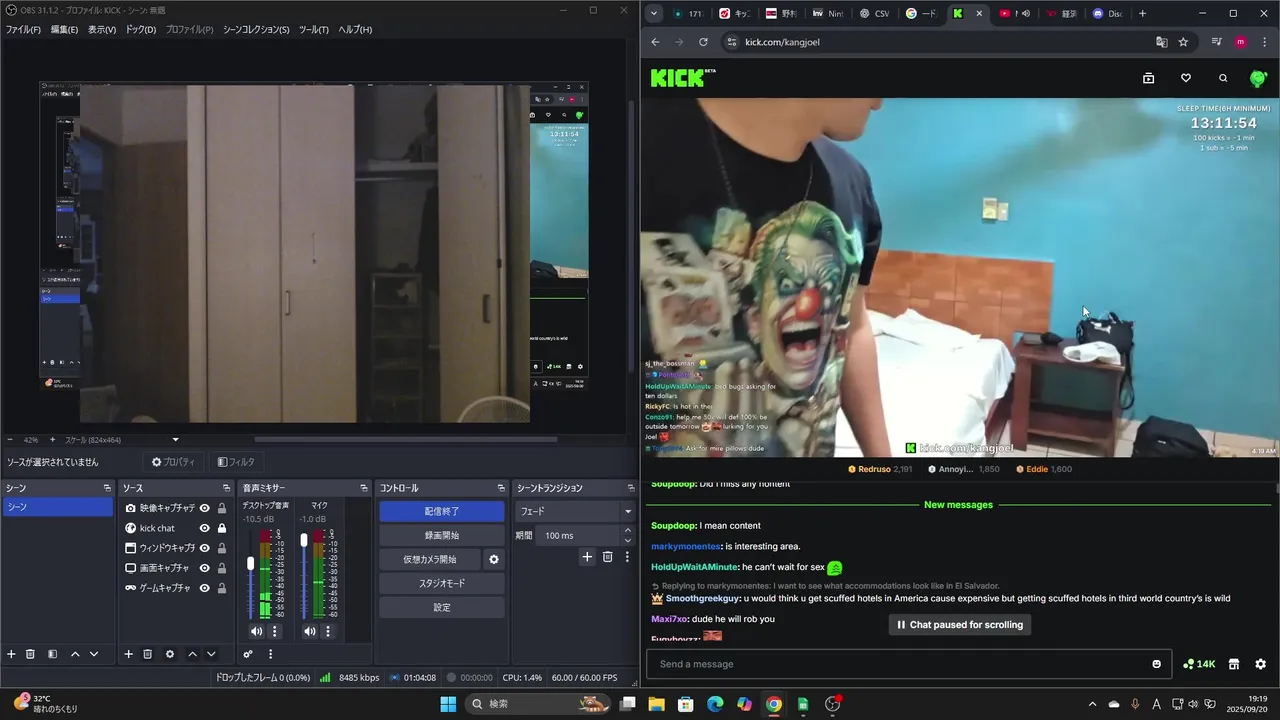Hide the ウィンドウキャプチャ source
Viewport: 1280px width, 720px height.
205,548
